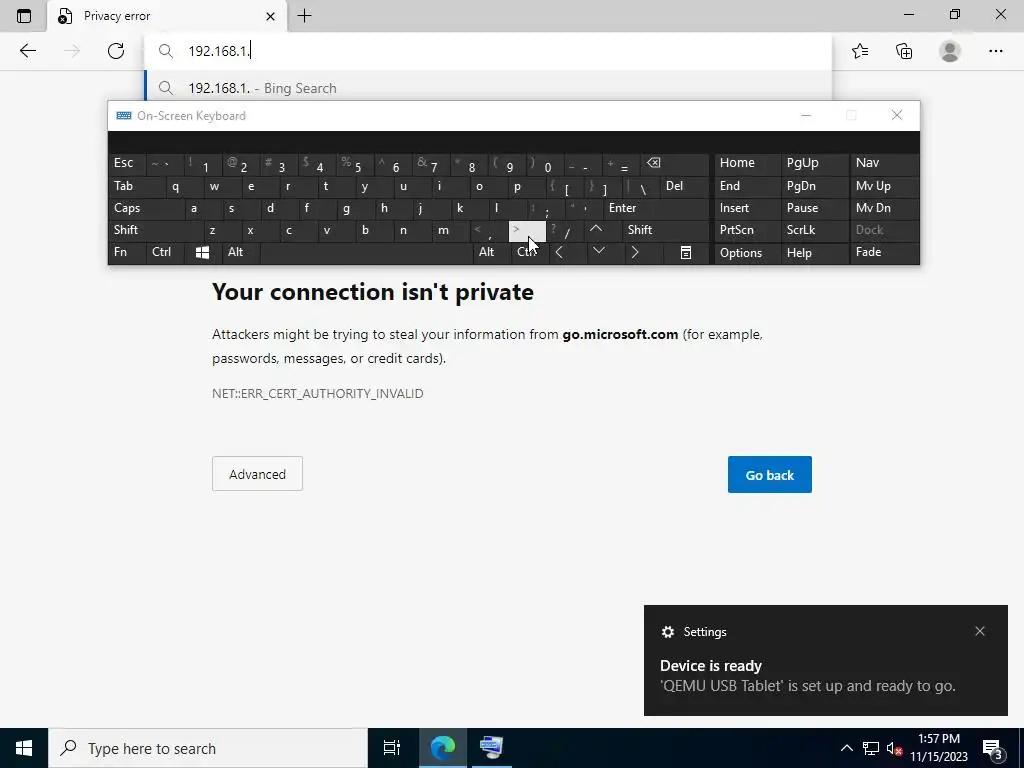Open On-Screen Keyboard Options
The width and height of the screenshot is (1024, 768).
coord(747,253)
